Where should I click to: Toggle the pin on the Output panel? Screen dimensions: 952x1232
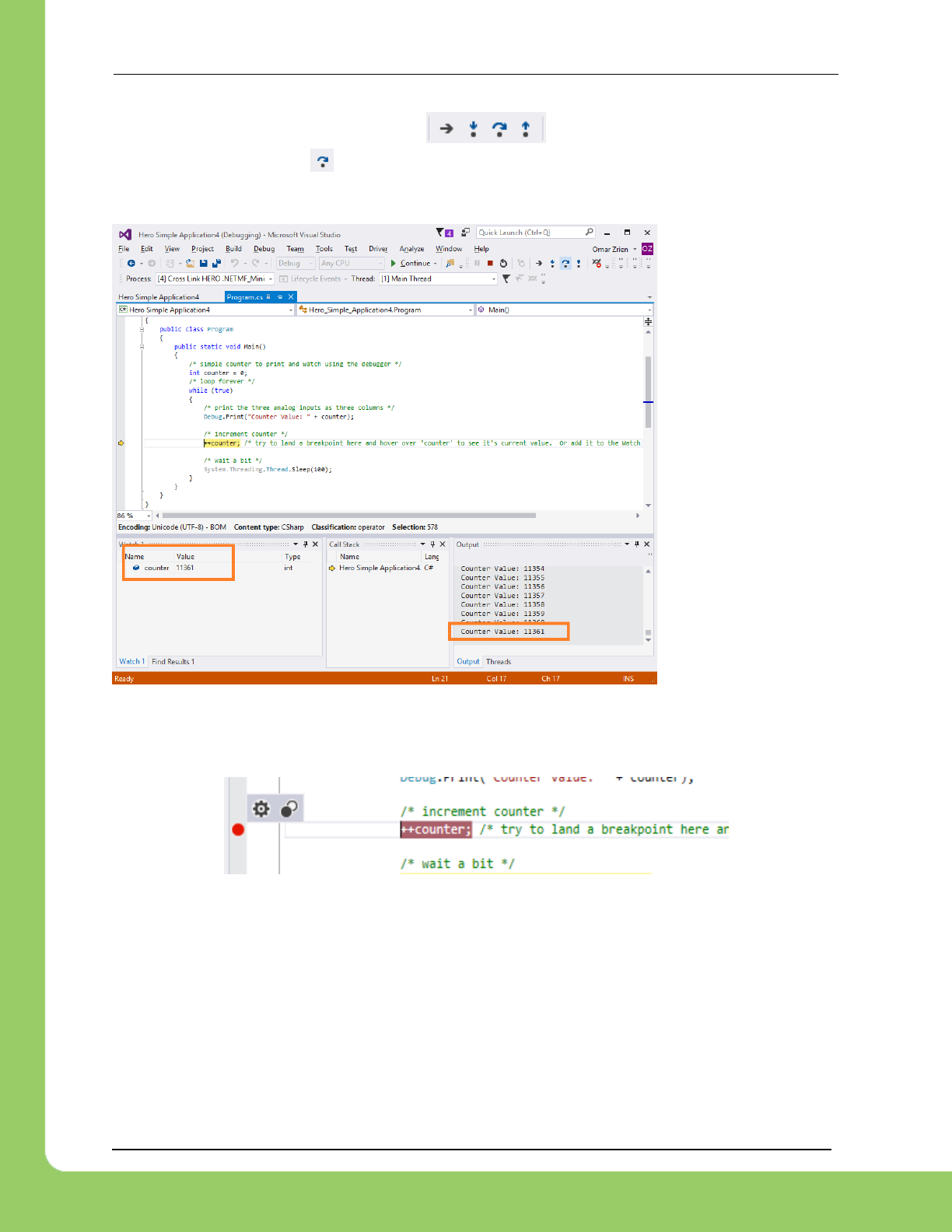[636, 544]
